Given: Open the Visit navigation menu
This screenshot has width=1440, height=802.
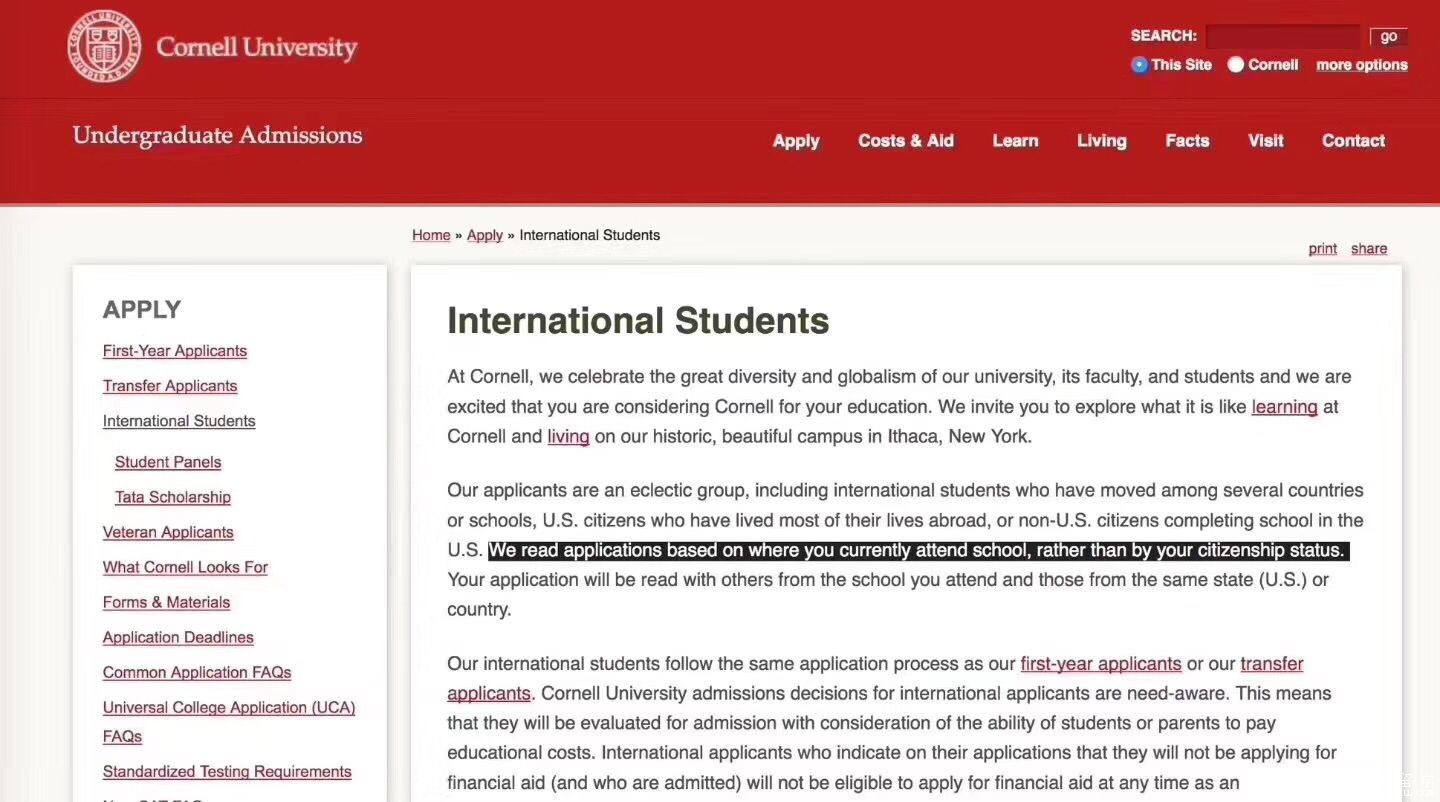Looking at the screenshot, I should pos(1265,141).
